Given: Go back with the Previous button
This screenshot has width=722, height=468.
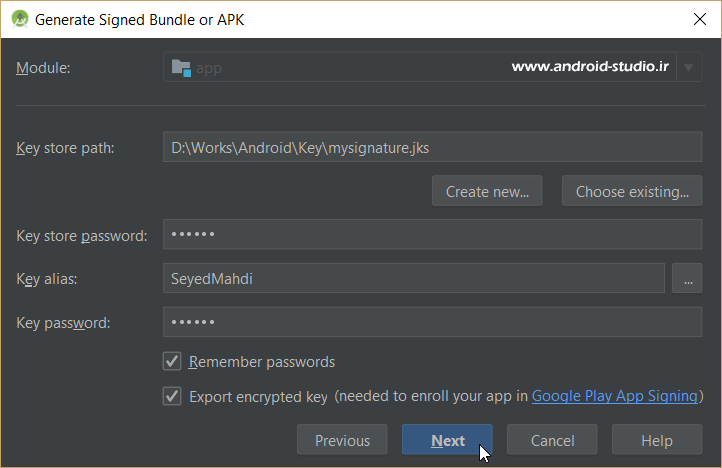Looking at the screenshot, I should (x=342, y=440).
